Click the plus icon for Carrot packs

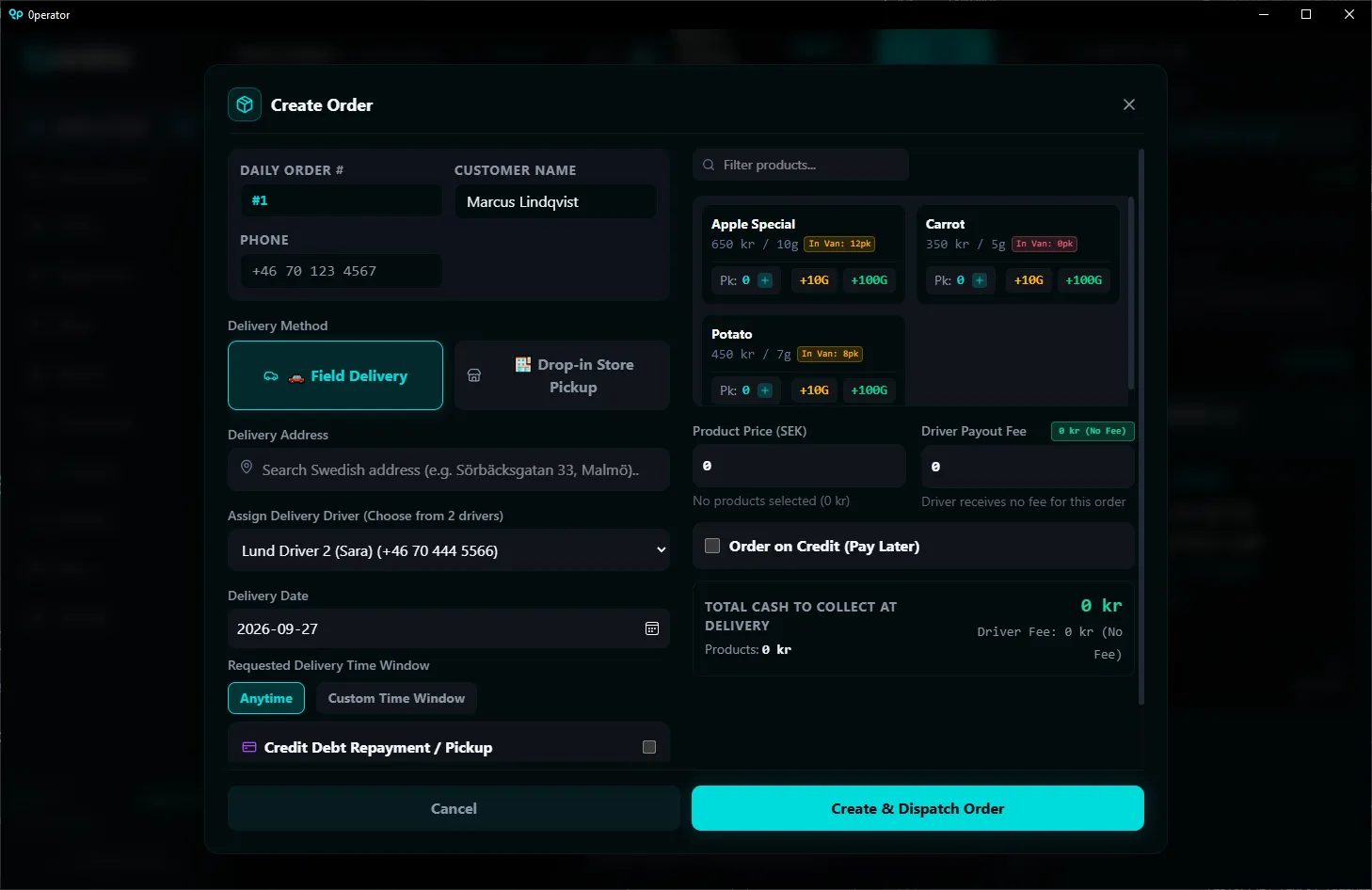980,280
